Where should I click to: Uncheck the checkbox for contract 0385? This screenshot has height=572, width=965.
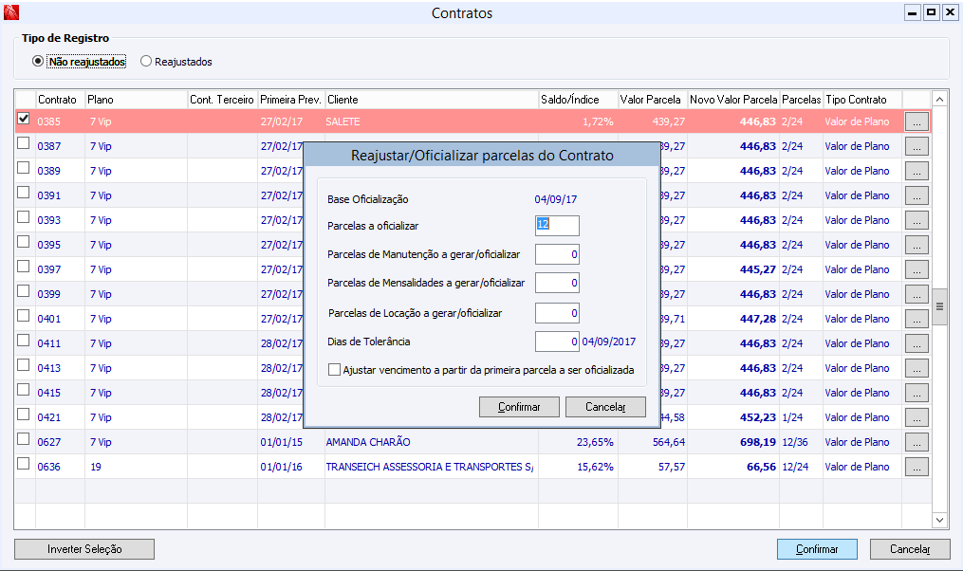[24, 119]
